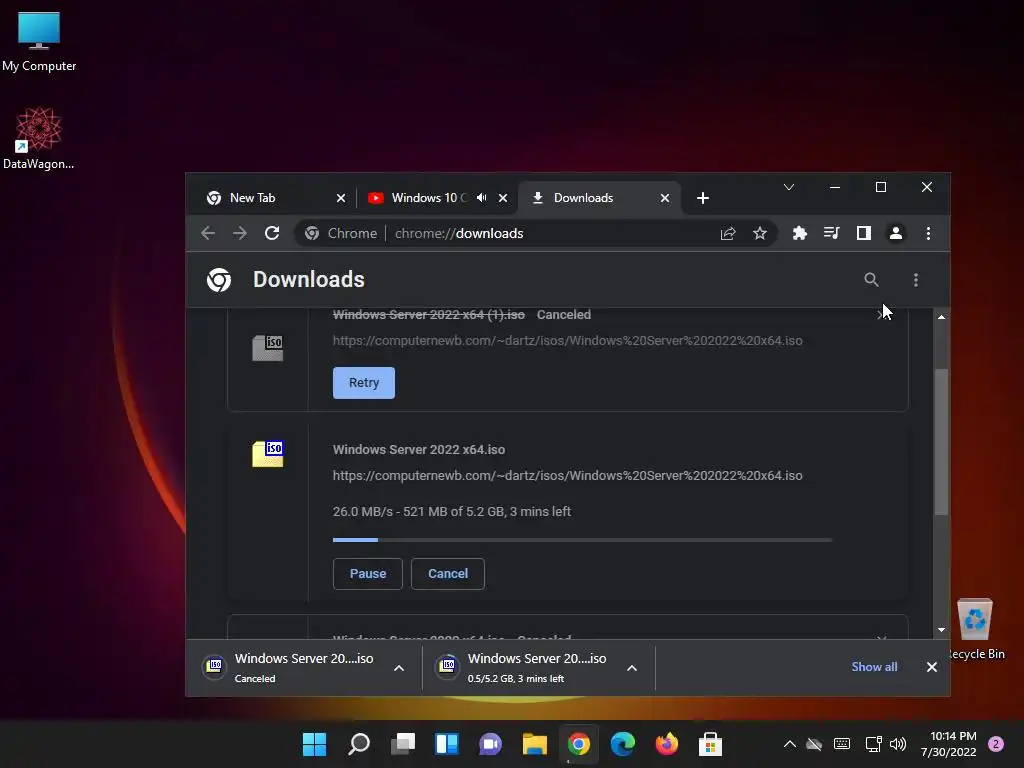Image resolution: width=1024 pixels, height=768 pixels.
Task: Click the download progress bar
Action: coord(582,540)
